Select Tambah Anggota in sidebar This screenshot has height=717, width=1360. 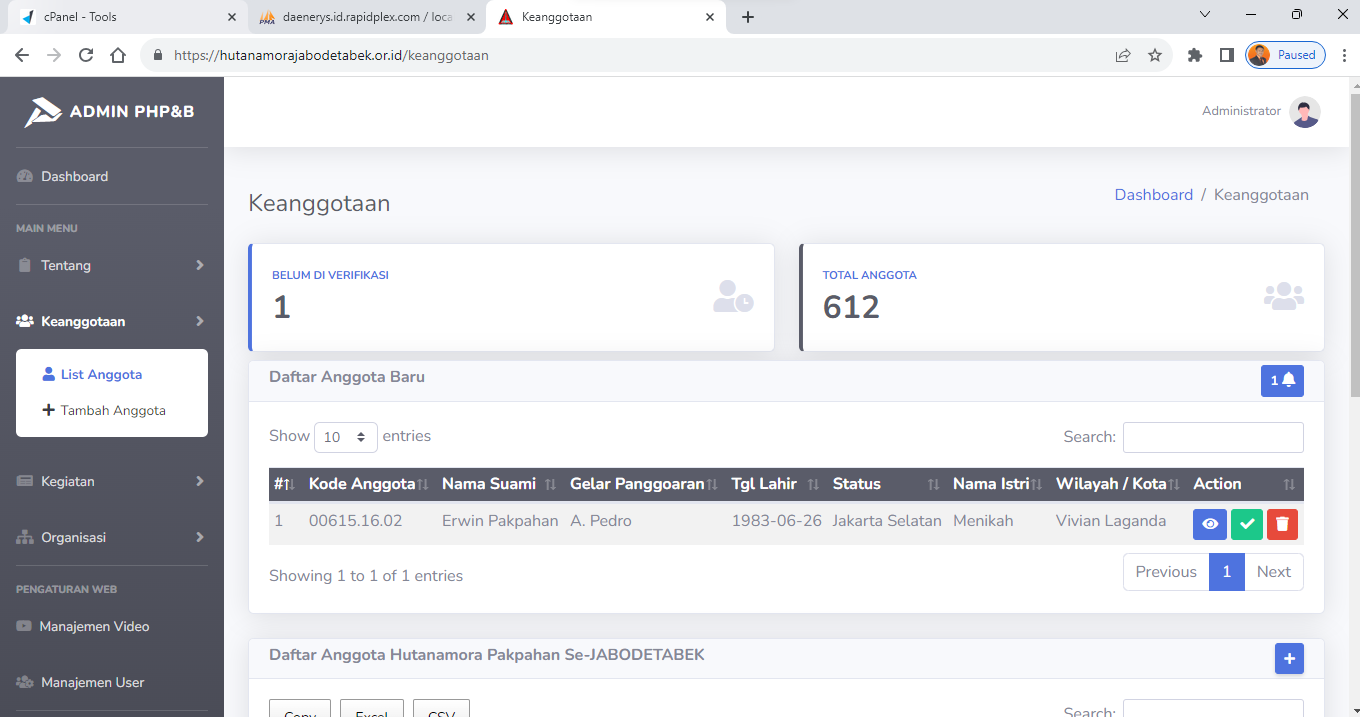coord(113,410)
